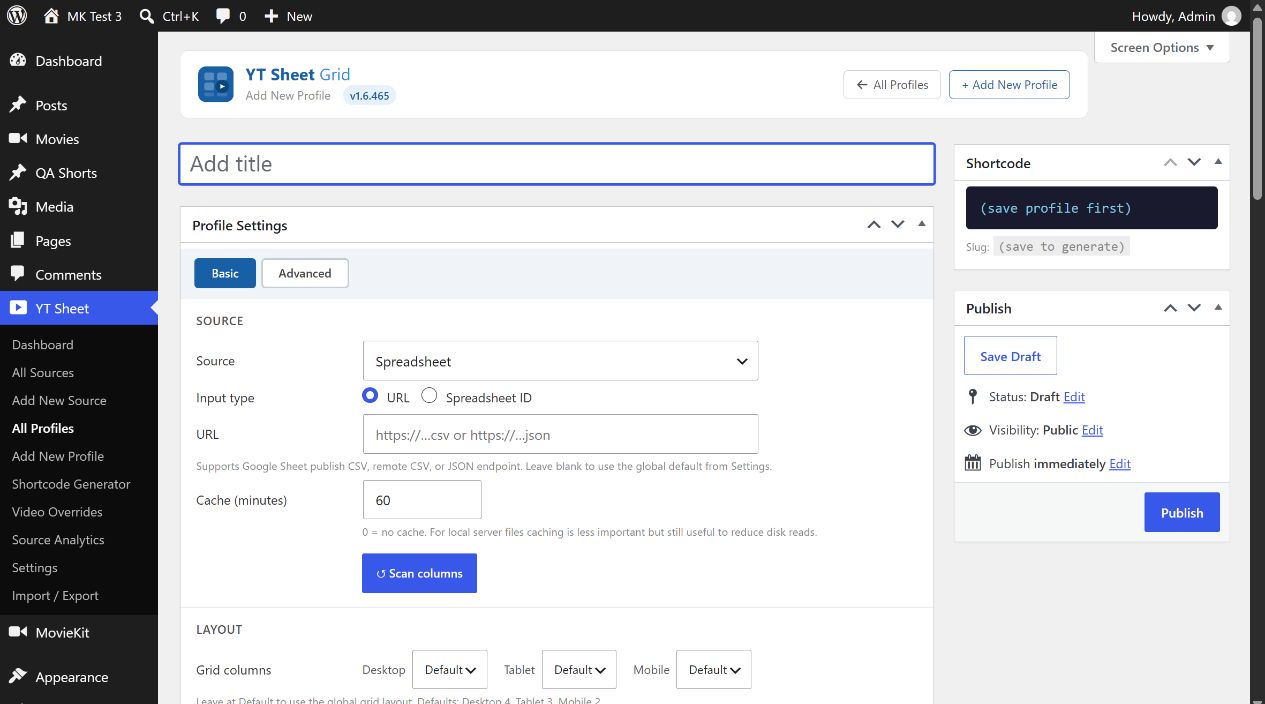Open Add New Source submenu item

[59, 400]
